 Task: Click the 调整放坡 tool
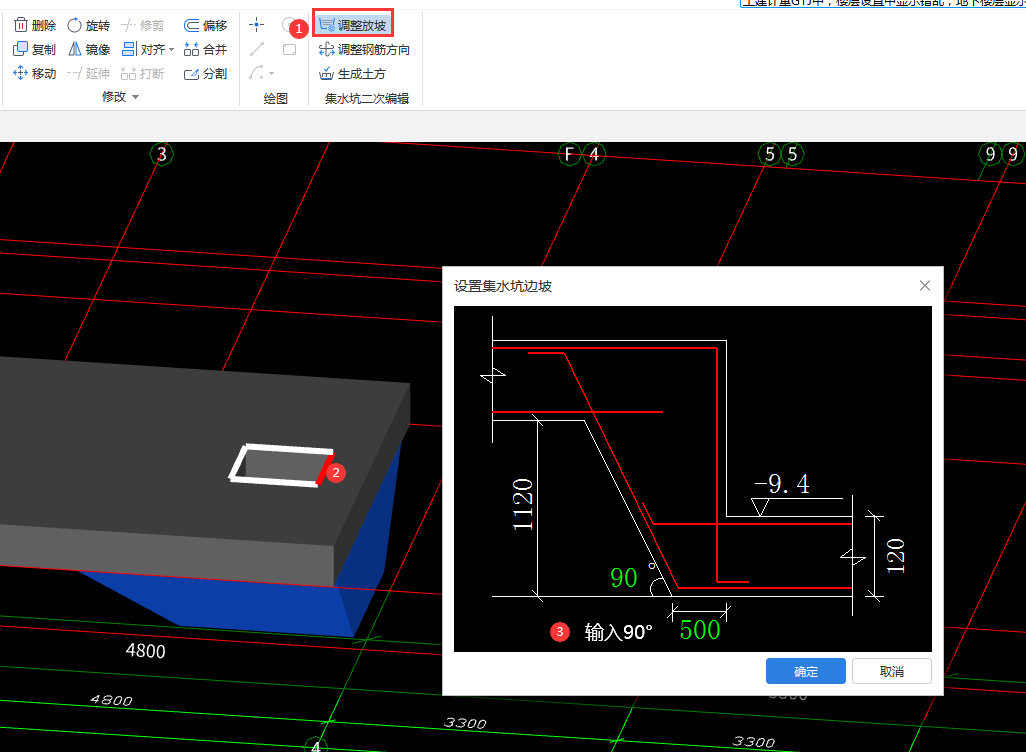pyautogui.click(x=353, y=26)
